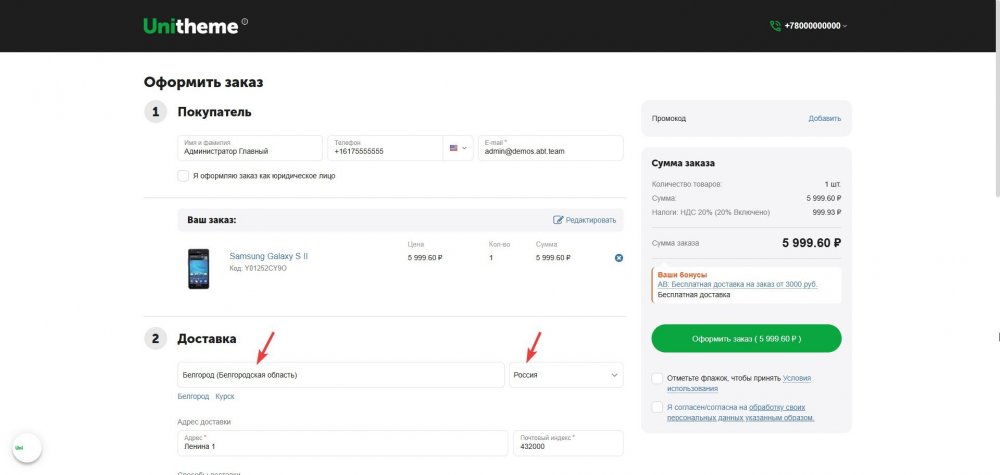The image size is (1000, 475).
Task: Tick the terms of use acceptance checkbox
Action: click(656, 379)
